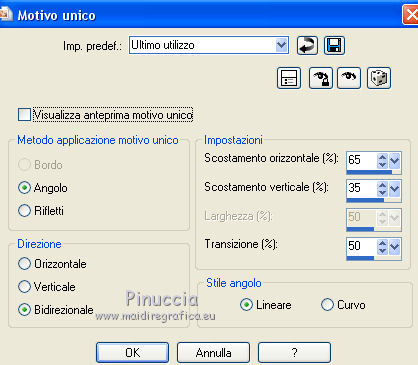Image resolution: width=418 pixels, height=365 pixels.
Task: Select the Rifletti radio option
Action: tap(24, 211)
